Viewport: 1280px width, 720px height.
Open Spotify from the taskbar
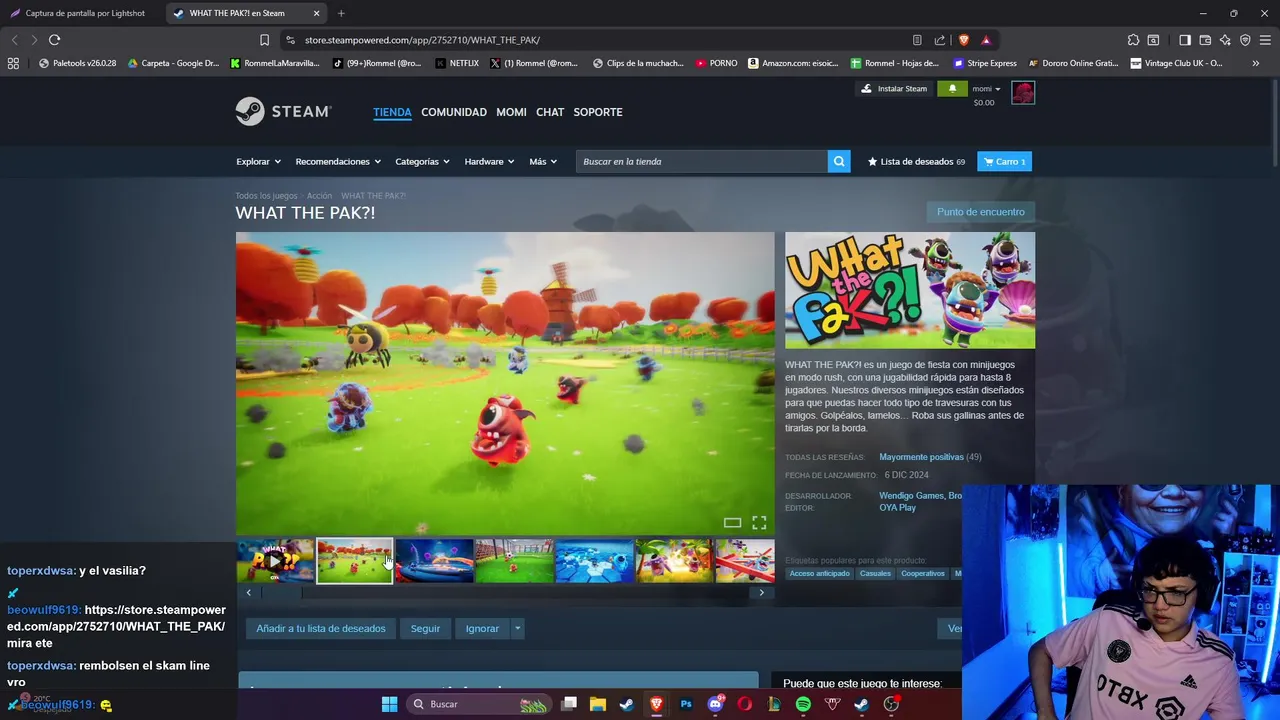(x=803, y=704)
